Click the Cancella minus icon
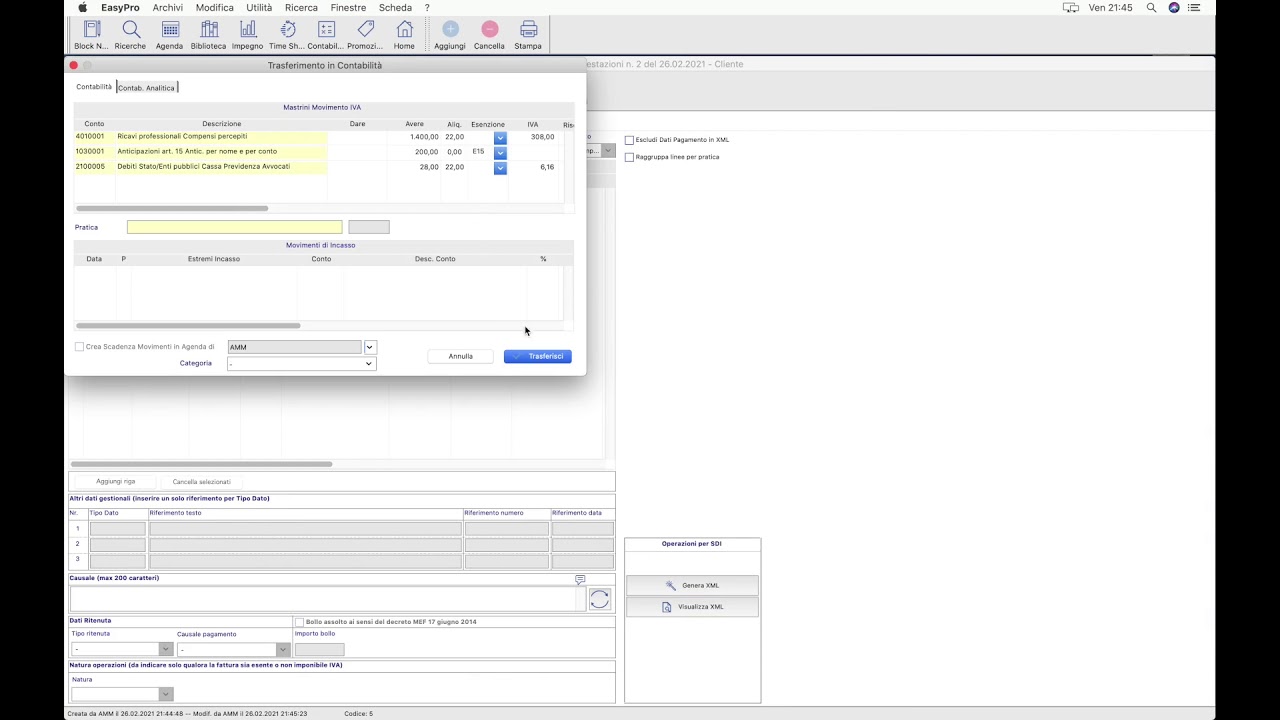 click(489, 35)
